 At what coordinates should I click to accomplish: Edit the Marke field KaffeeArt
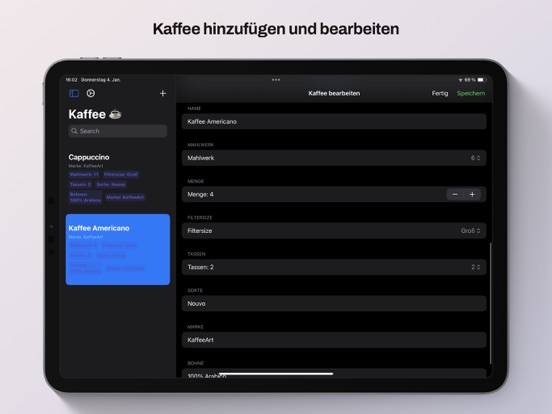click(x=334, y=340)
